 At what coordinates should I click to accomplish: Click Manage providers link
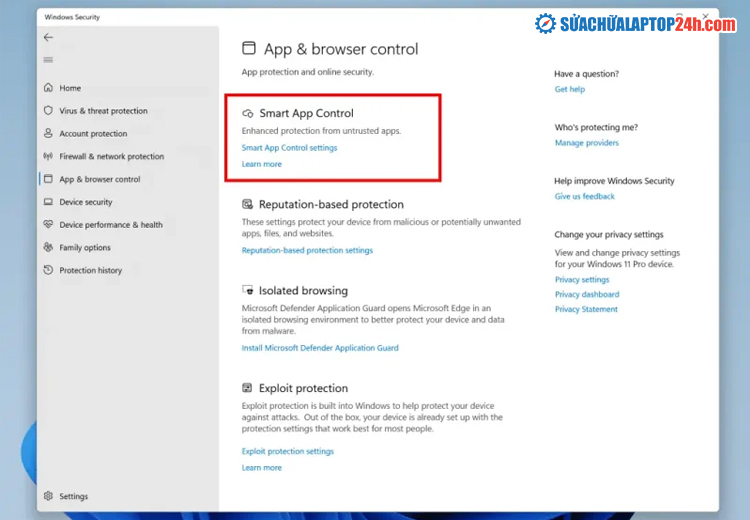(x=586, y=143)
